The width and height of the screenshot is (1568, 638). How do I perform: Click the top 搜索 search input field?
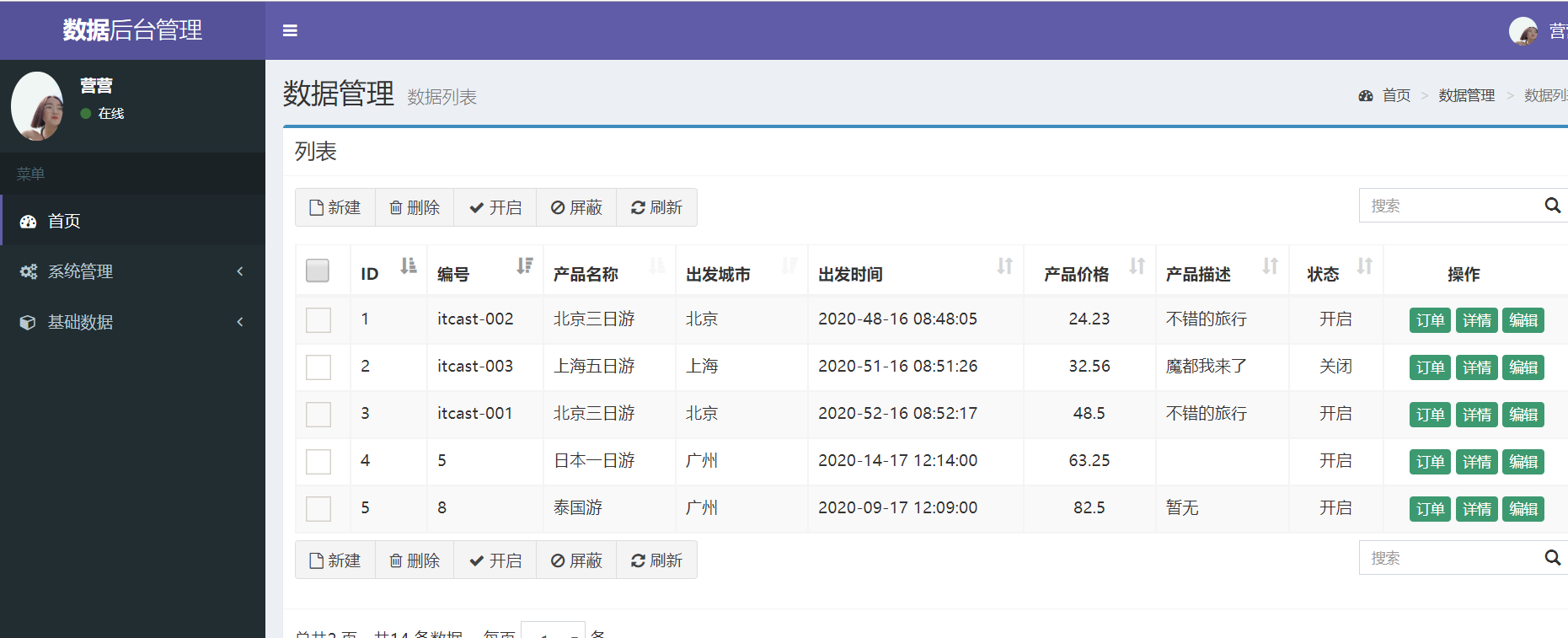tap(1449, 206)
